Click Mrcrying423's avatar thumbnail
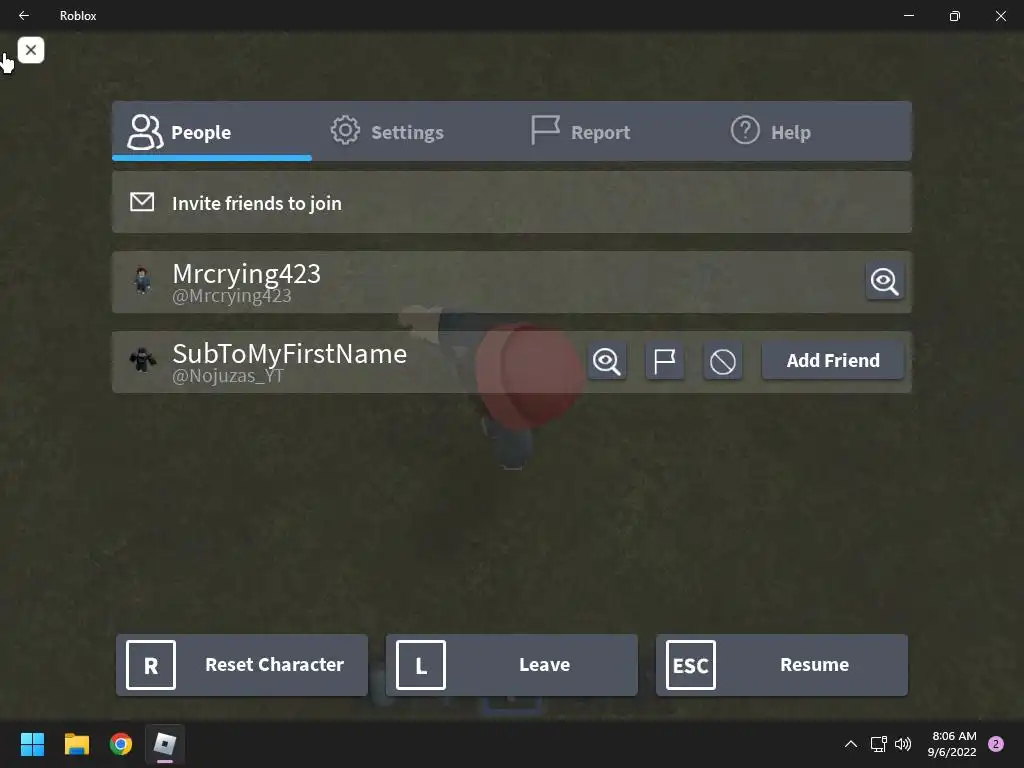 tap(142, 281)
